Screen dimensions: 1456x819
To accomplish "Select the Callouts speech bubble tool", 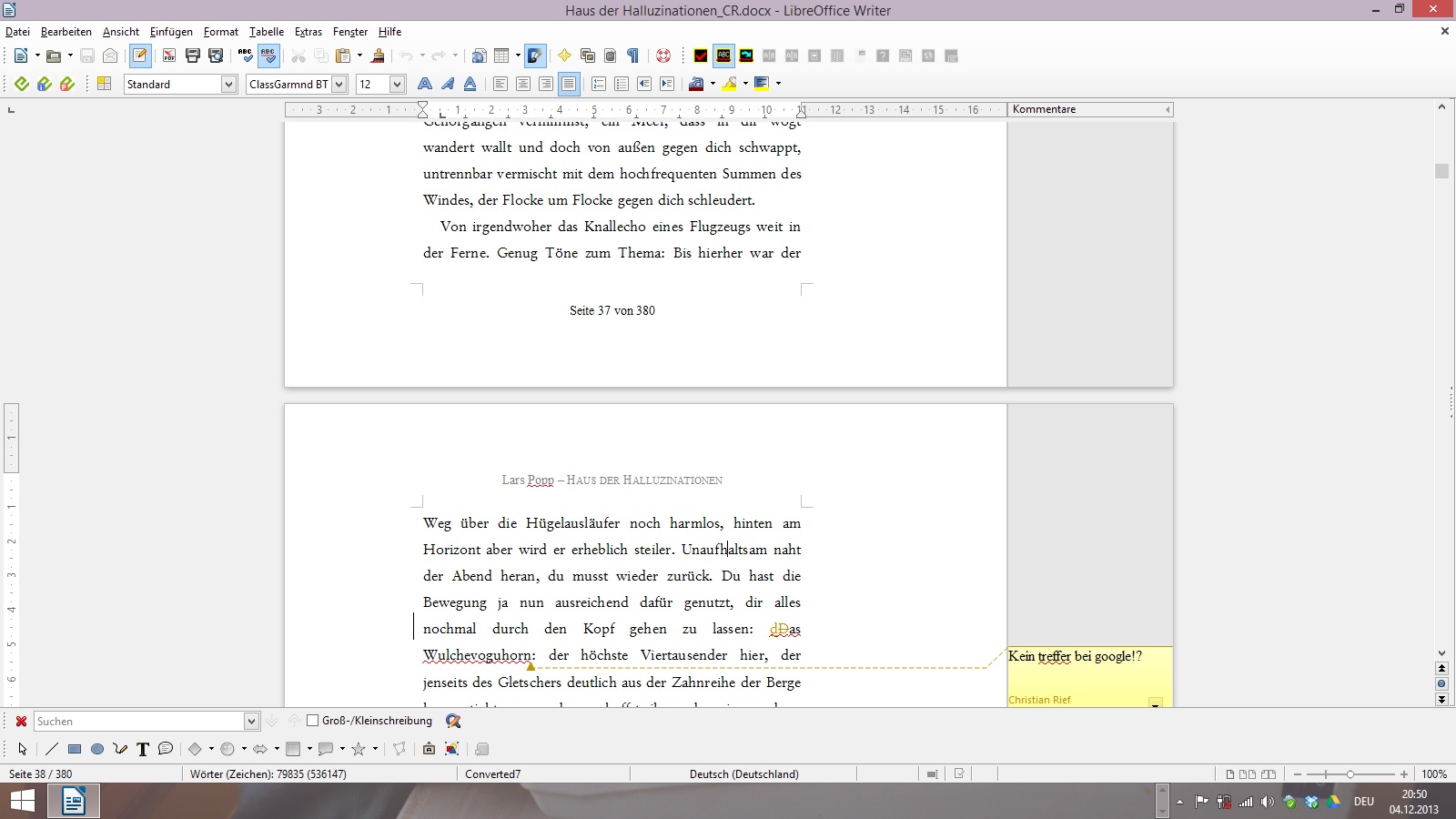I will click(166, 749).
